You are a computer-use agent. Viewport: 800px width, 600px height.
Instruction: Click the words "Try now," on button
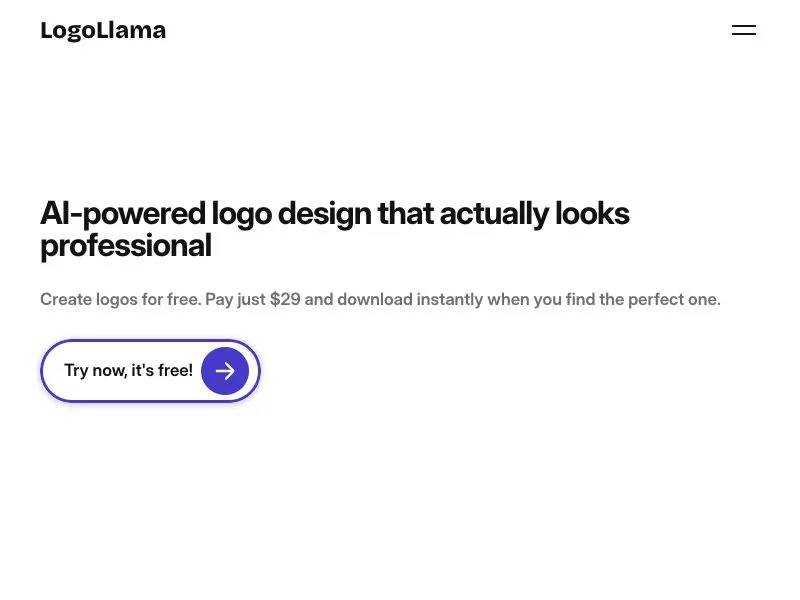(x=95, y=370)
